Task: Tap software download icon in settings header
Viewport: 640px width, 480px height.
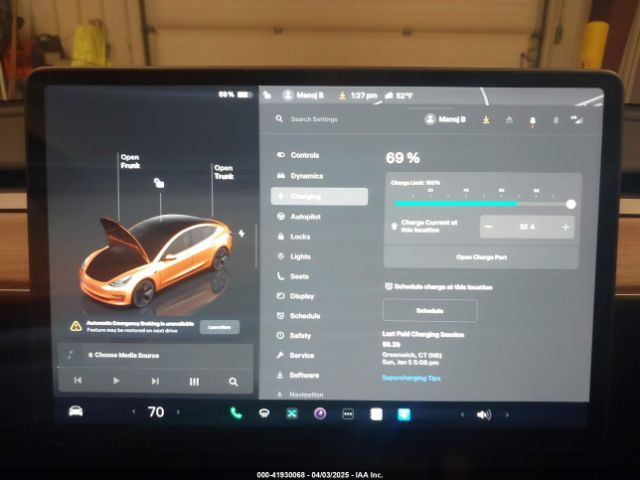Action: click(486, 120)
